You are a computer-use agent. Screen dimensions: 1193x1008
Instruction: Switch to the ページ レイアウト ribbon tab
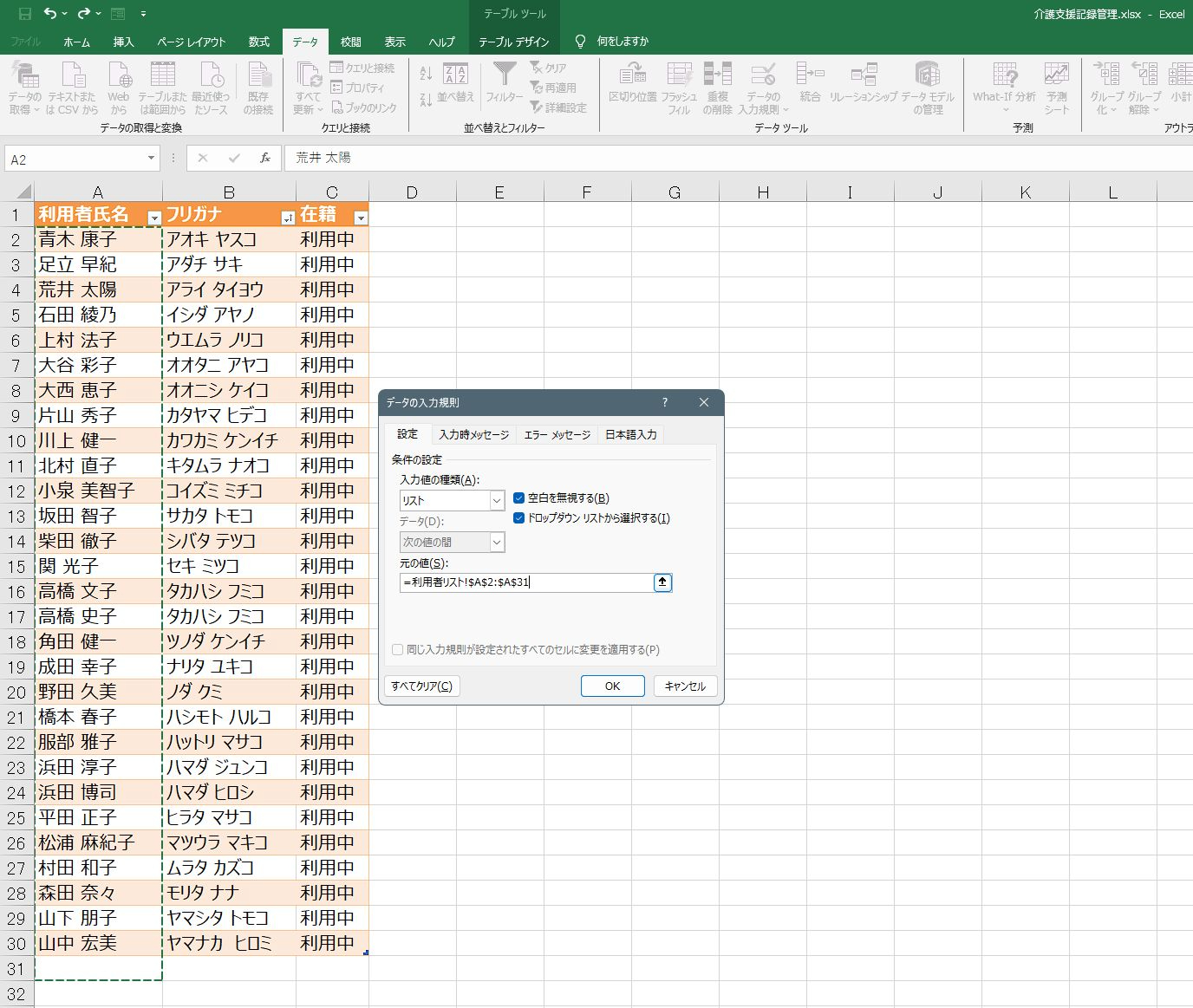[x=191, y=42]
